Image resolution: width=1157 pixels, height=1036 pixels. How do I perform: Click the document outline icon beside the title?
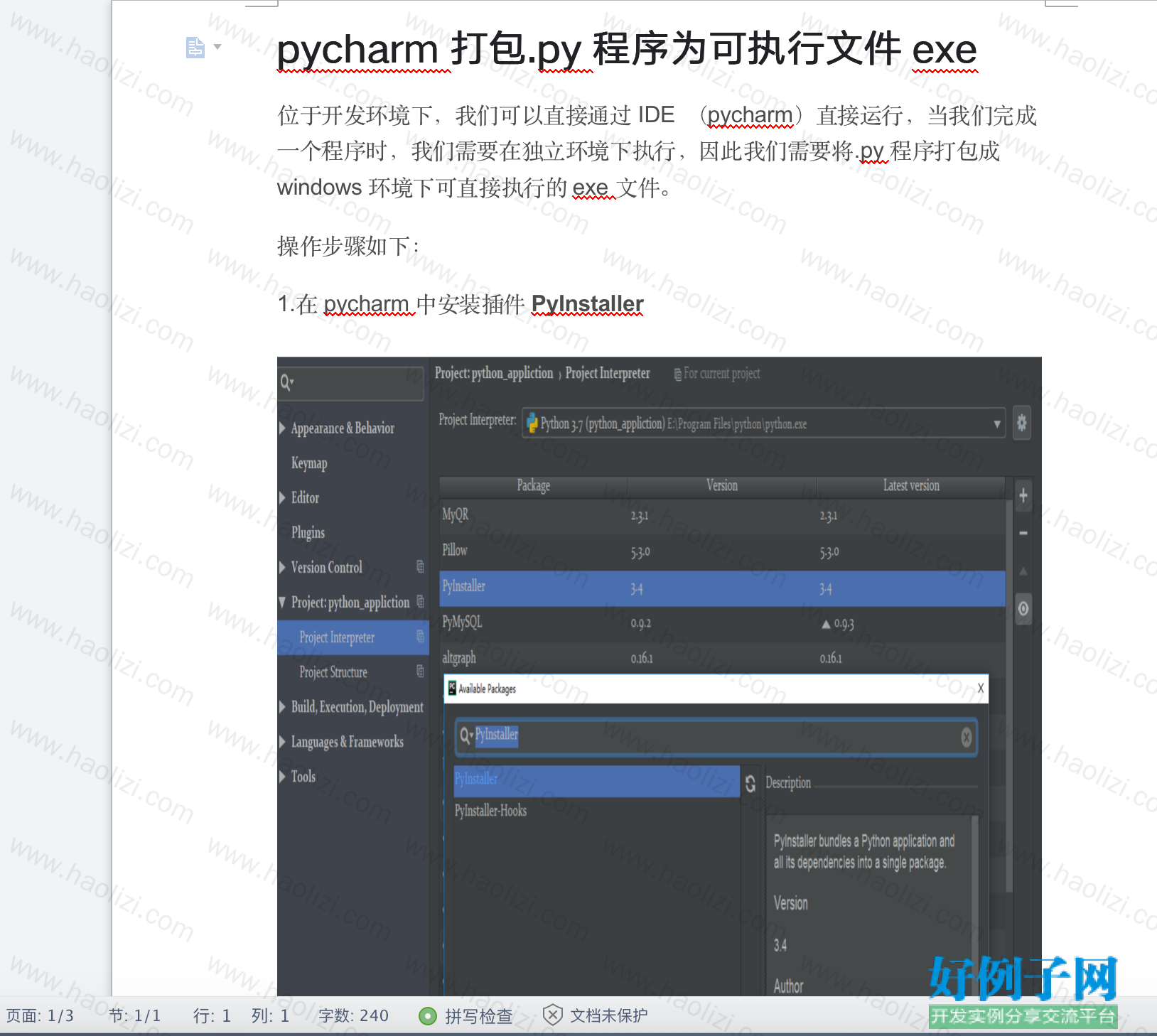[x=195, y=48]
